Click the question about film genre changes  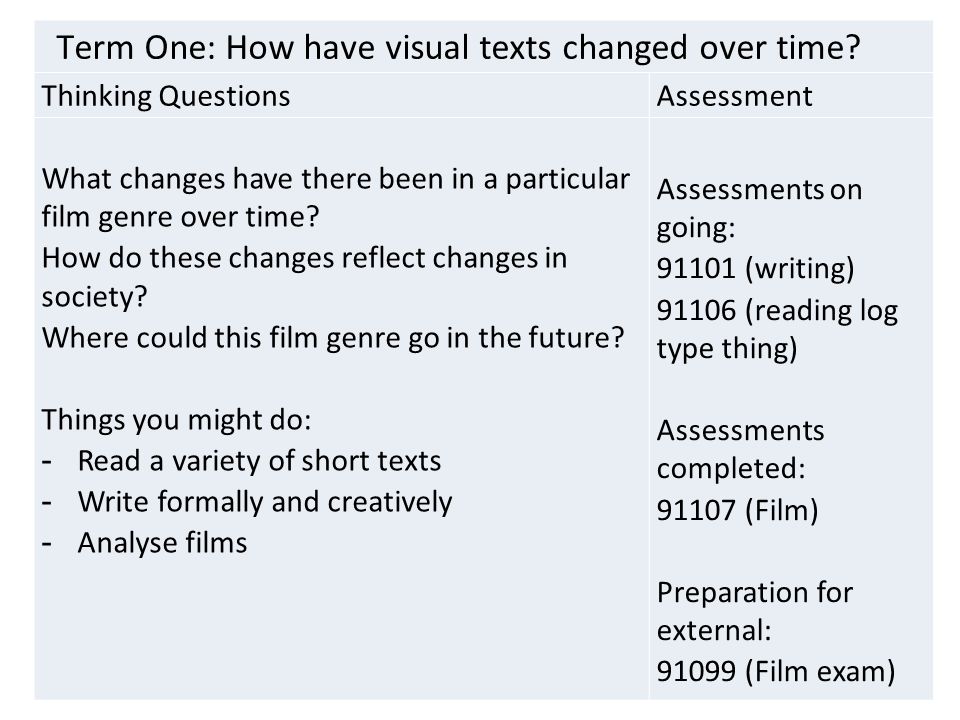[336, 198]
